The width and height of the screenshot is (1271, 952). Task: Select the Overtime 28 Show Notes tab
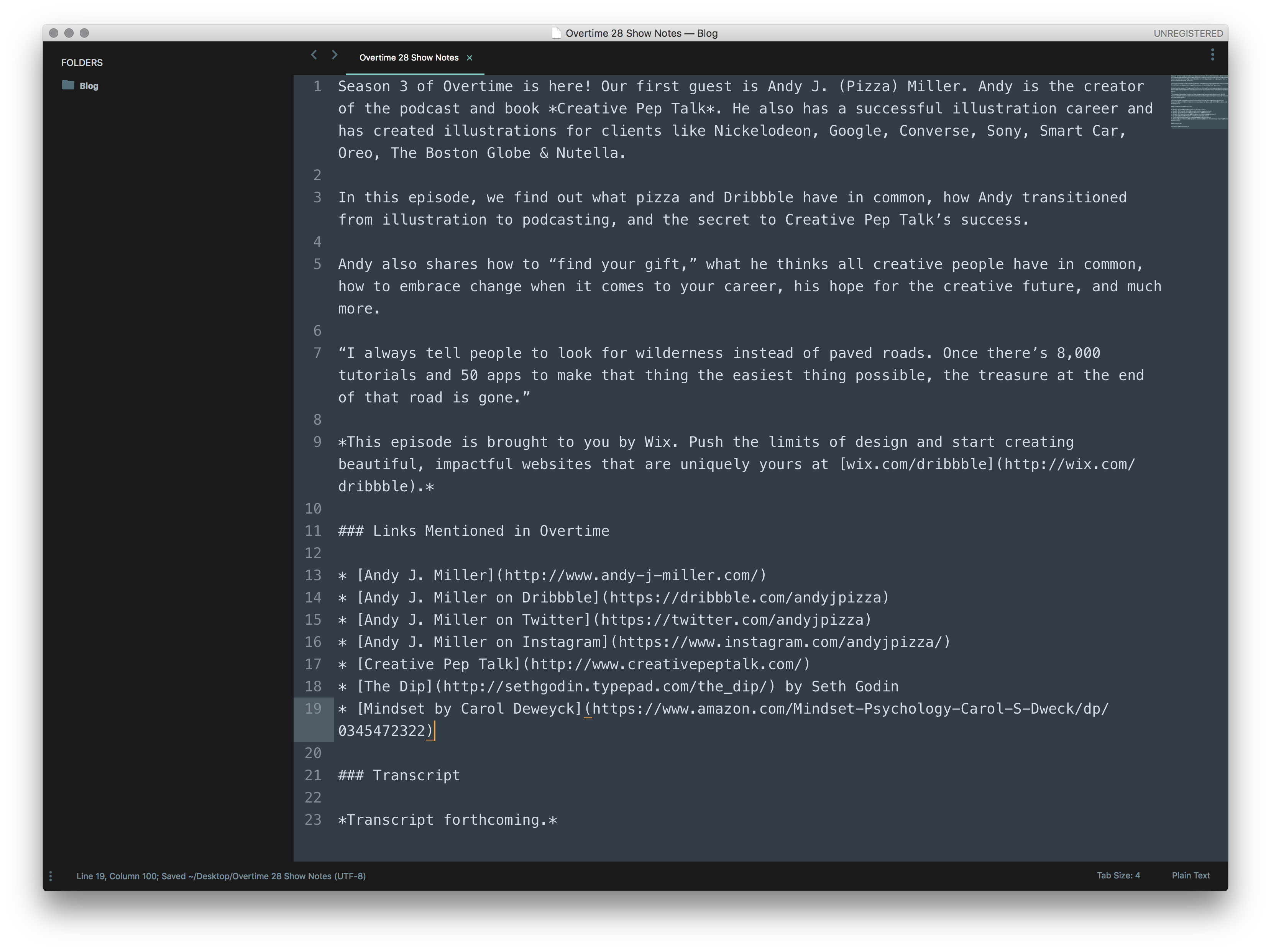click(x=409, y=58)
